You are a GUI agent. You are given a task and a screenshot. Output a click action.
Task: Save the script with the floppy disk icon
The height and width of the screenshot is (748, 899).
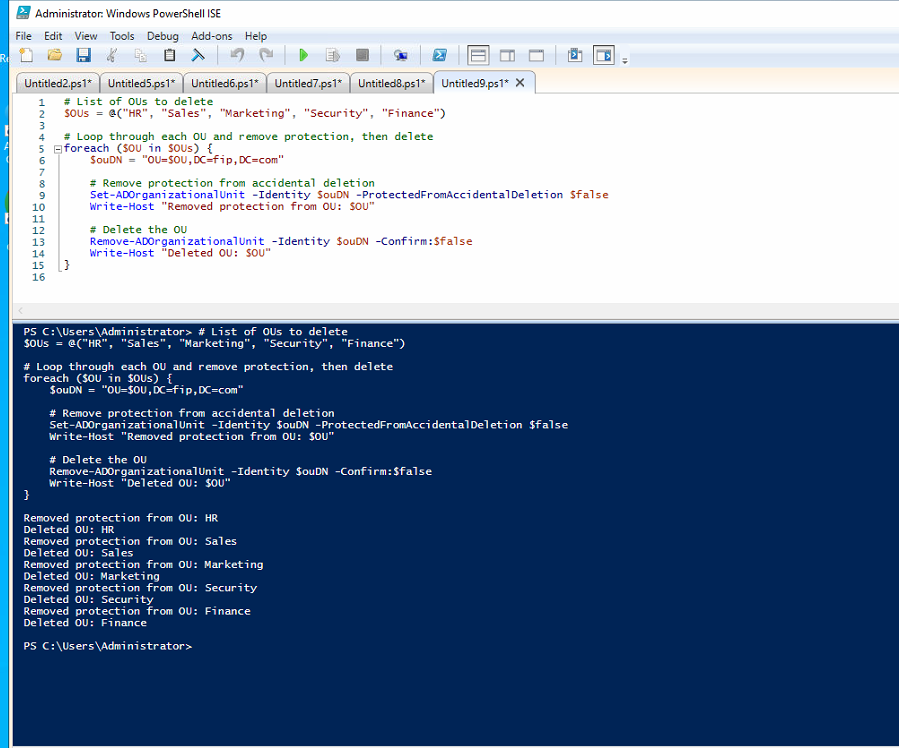(x=84, y=55)
